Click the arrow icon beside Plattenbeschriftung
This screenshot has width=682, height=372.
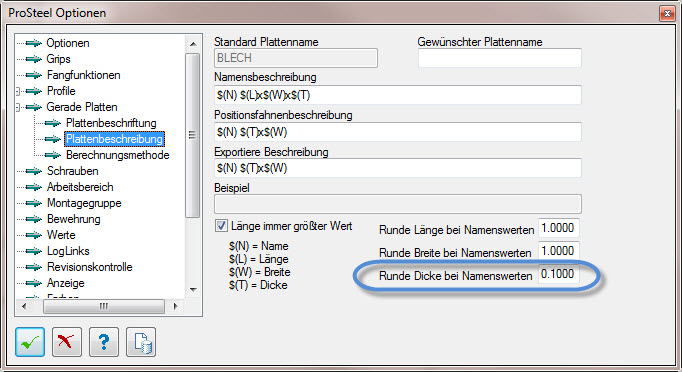point(53,123)
